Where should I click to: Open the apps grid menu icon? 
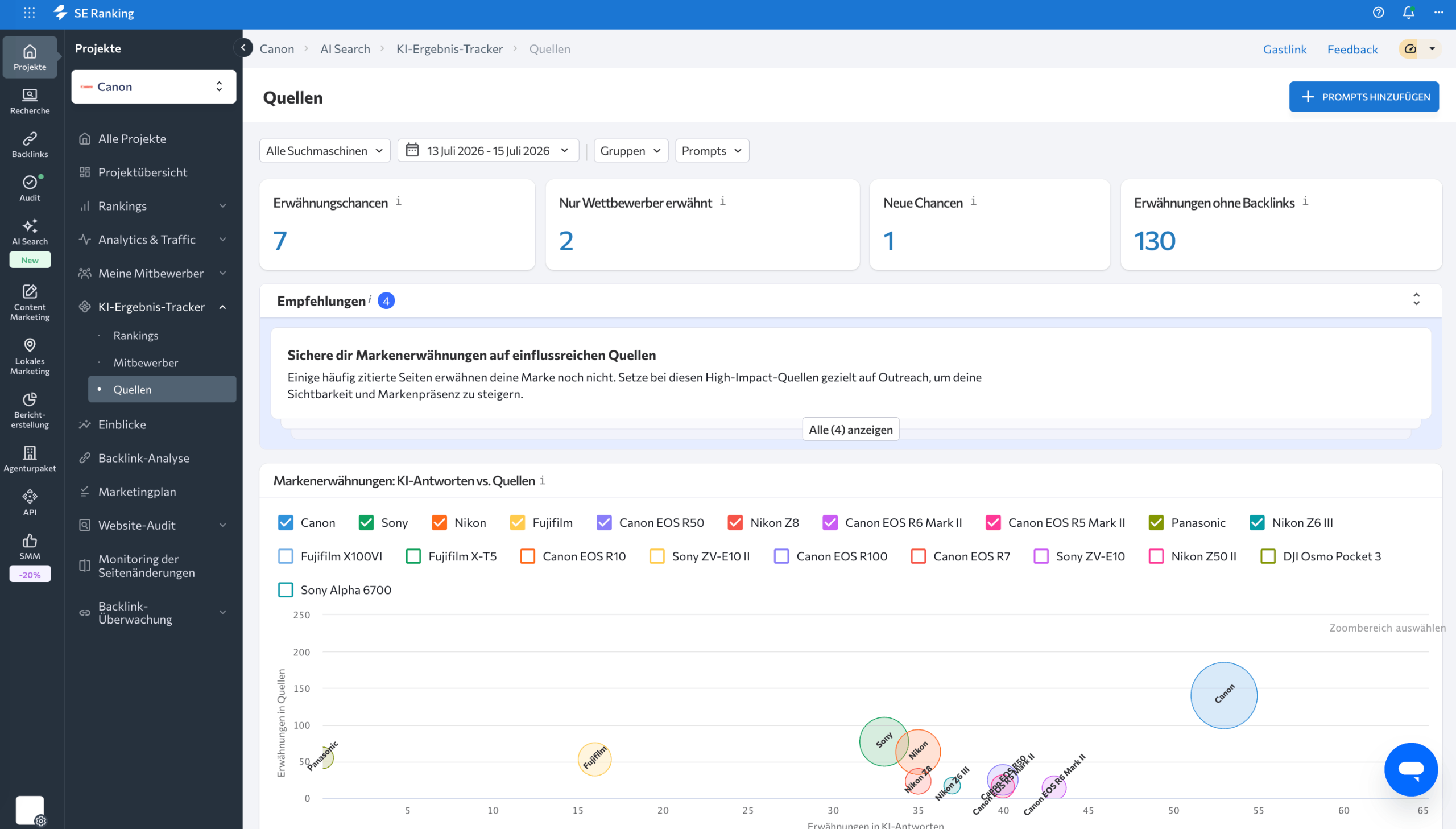click(x=30, y=13)
